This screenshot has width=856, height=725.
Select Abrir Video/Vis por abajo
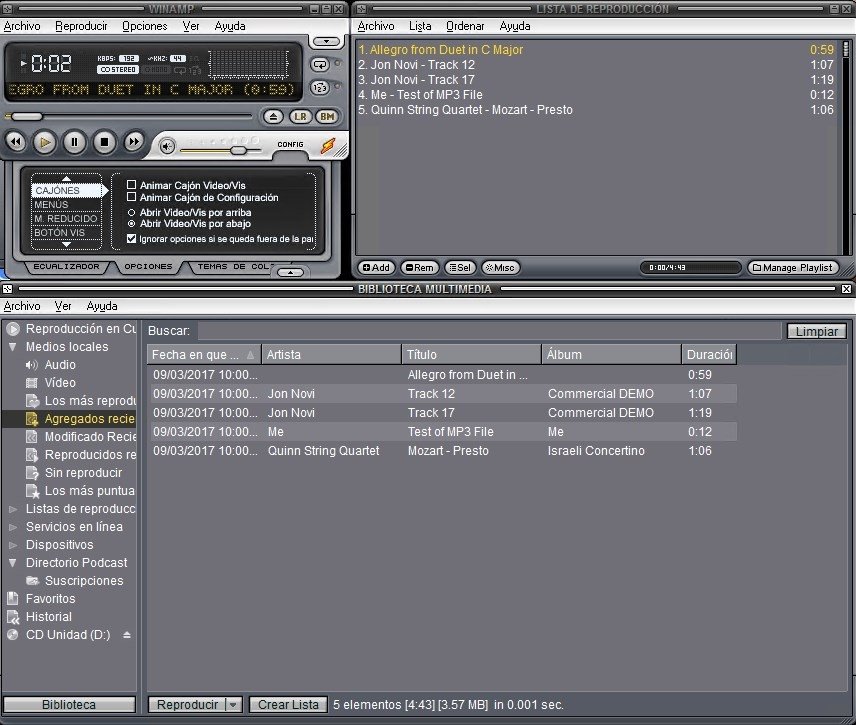coord(132,224)
